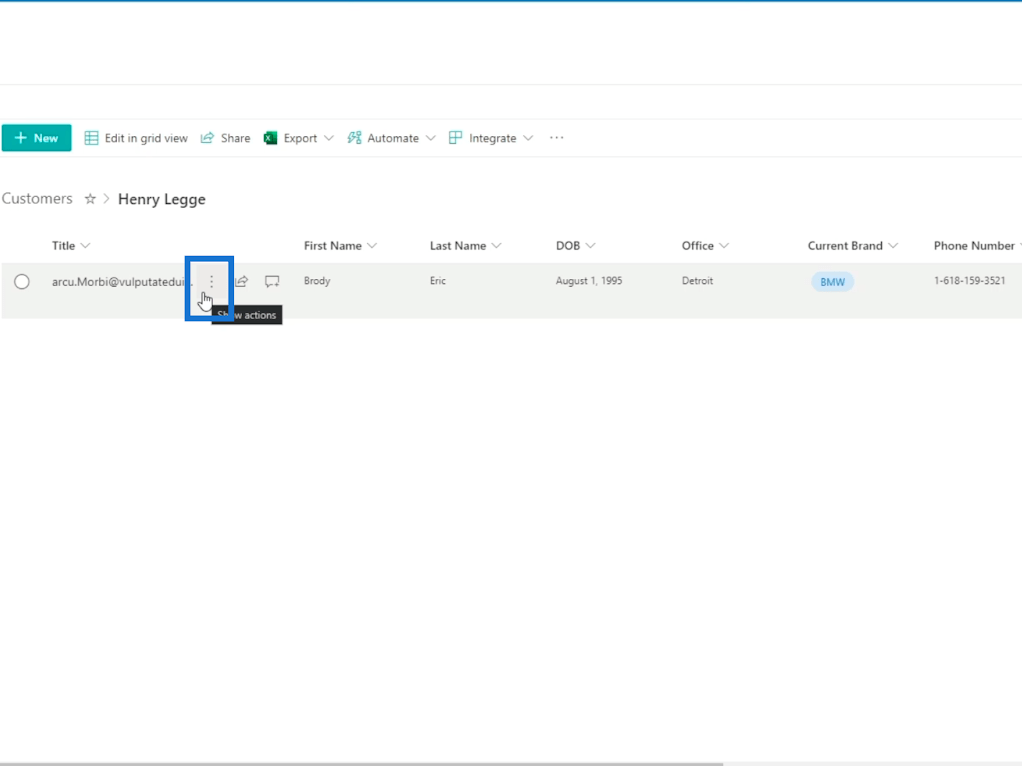The height and width of the screenshot is (766, 1022).
Task: Open the arcu.Morbi@vulputatedui item title
Action: coord(121,282)
